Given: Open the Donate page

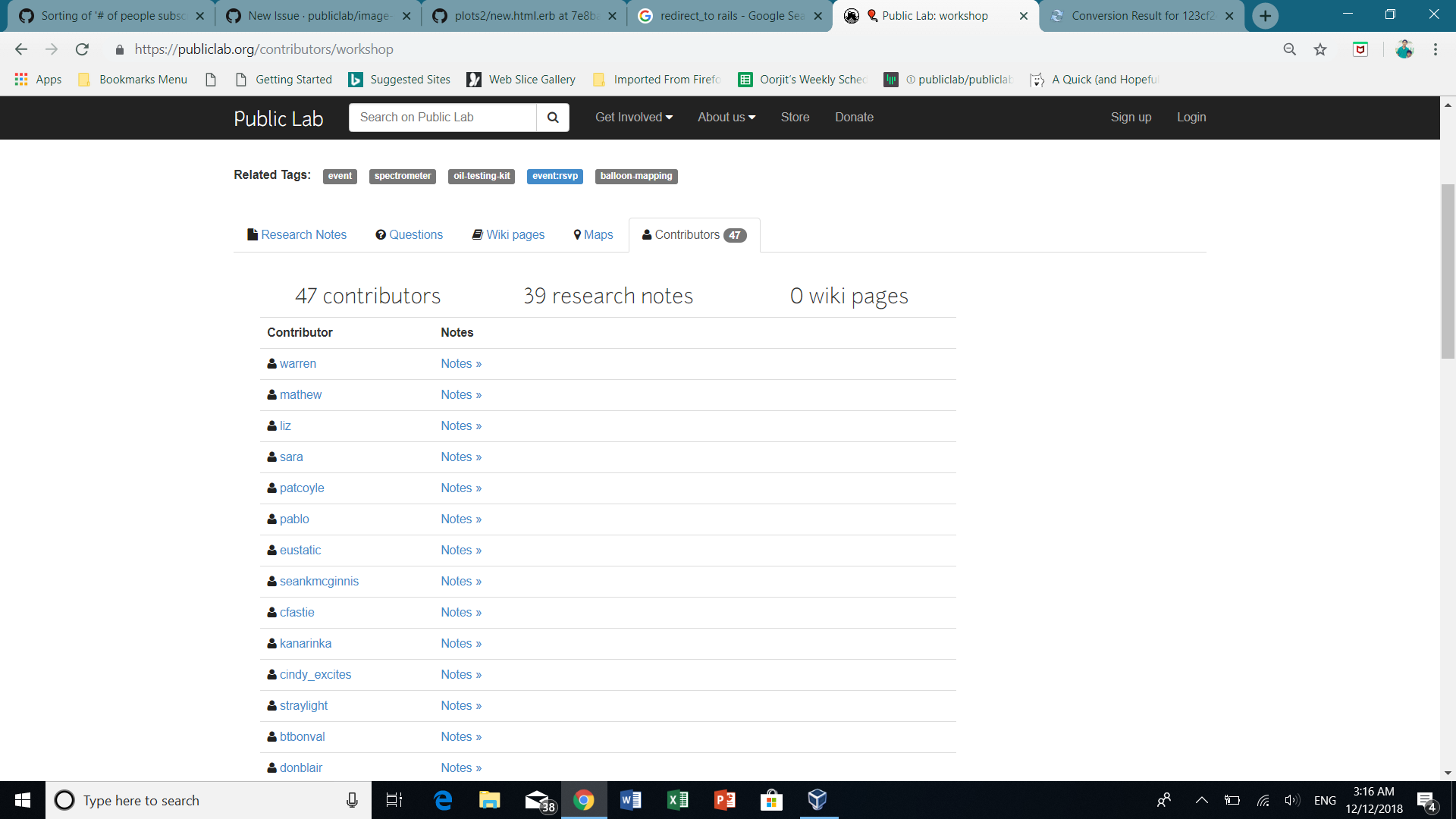Looking at the screenshot, I should 854,118.
